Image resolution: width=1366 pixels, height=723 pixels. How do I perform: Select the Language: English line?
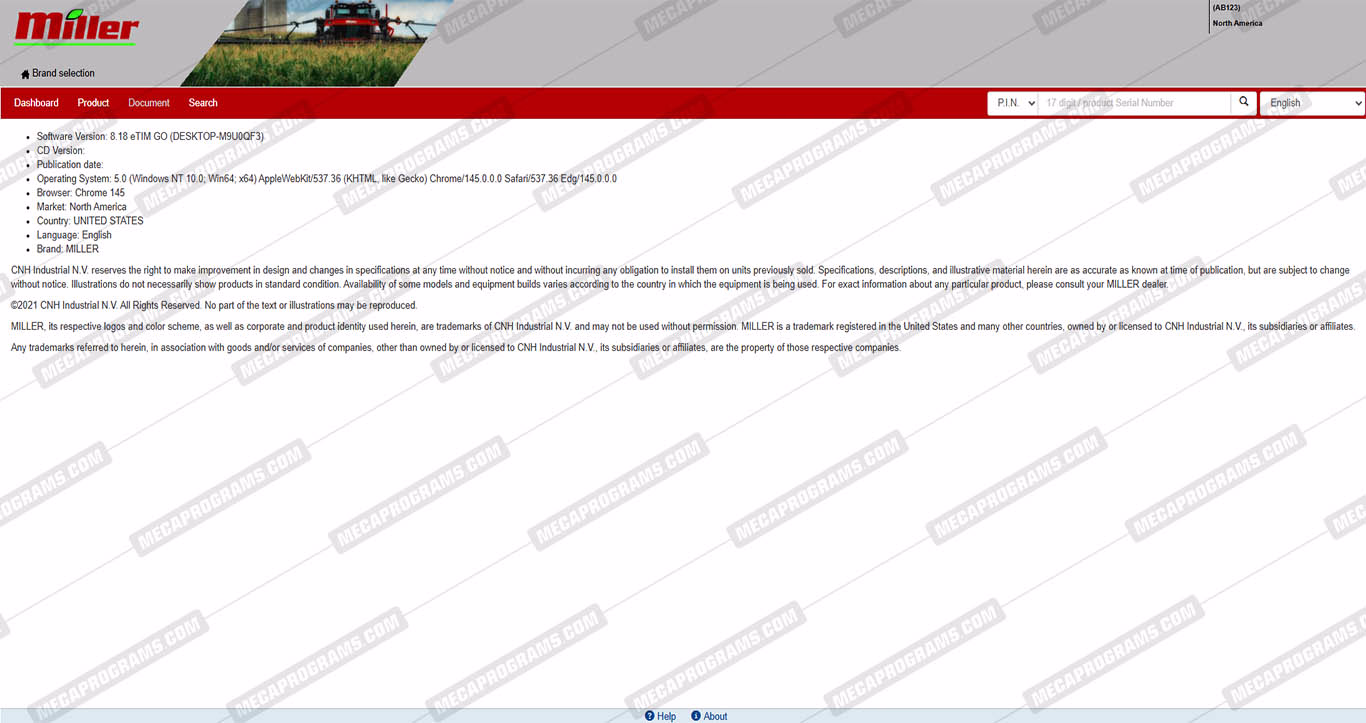tap(74, 235)
